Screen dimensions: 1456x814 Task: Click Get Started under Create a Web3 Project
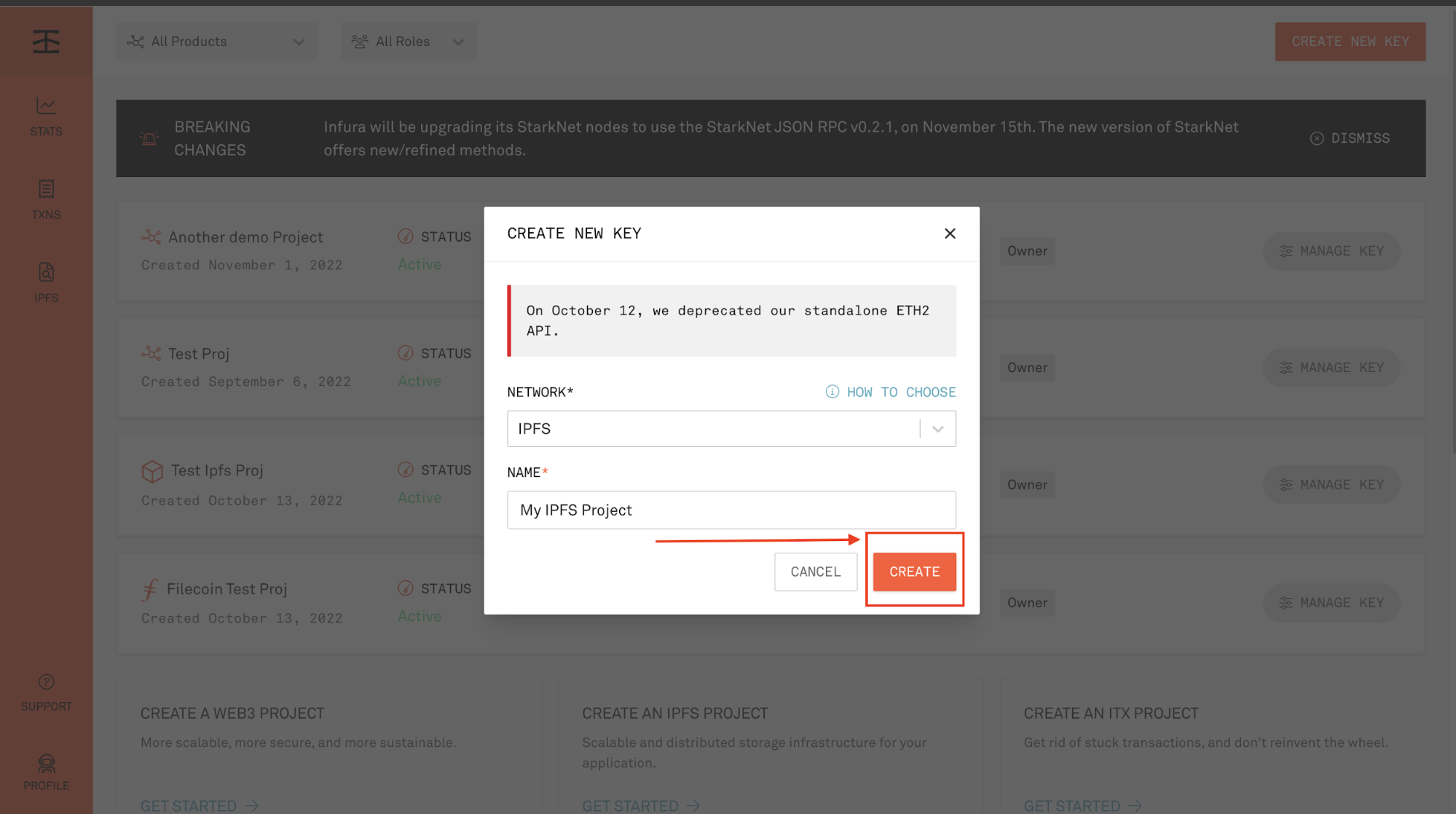coord(200,806)
